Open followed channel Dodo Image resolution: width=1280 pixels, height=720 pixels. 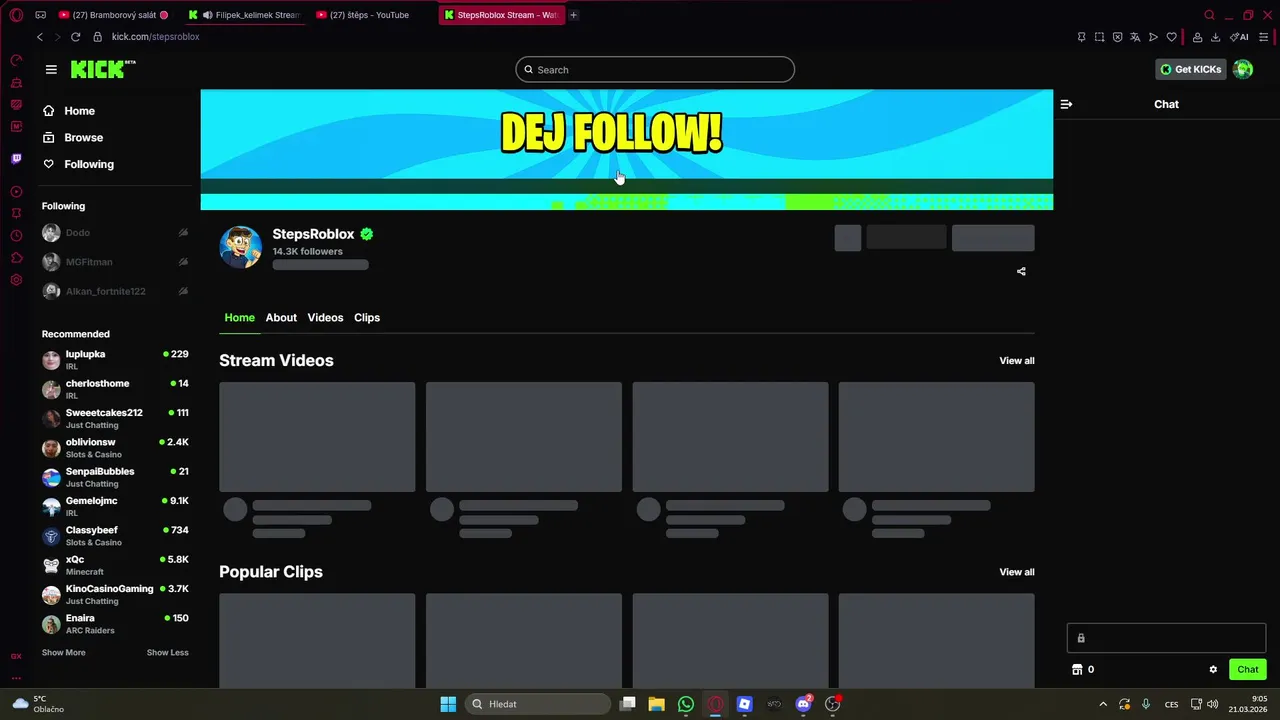click(x=115, y=233)
